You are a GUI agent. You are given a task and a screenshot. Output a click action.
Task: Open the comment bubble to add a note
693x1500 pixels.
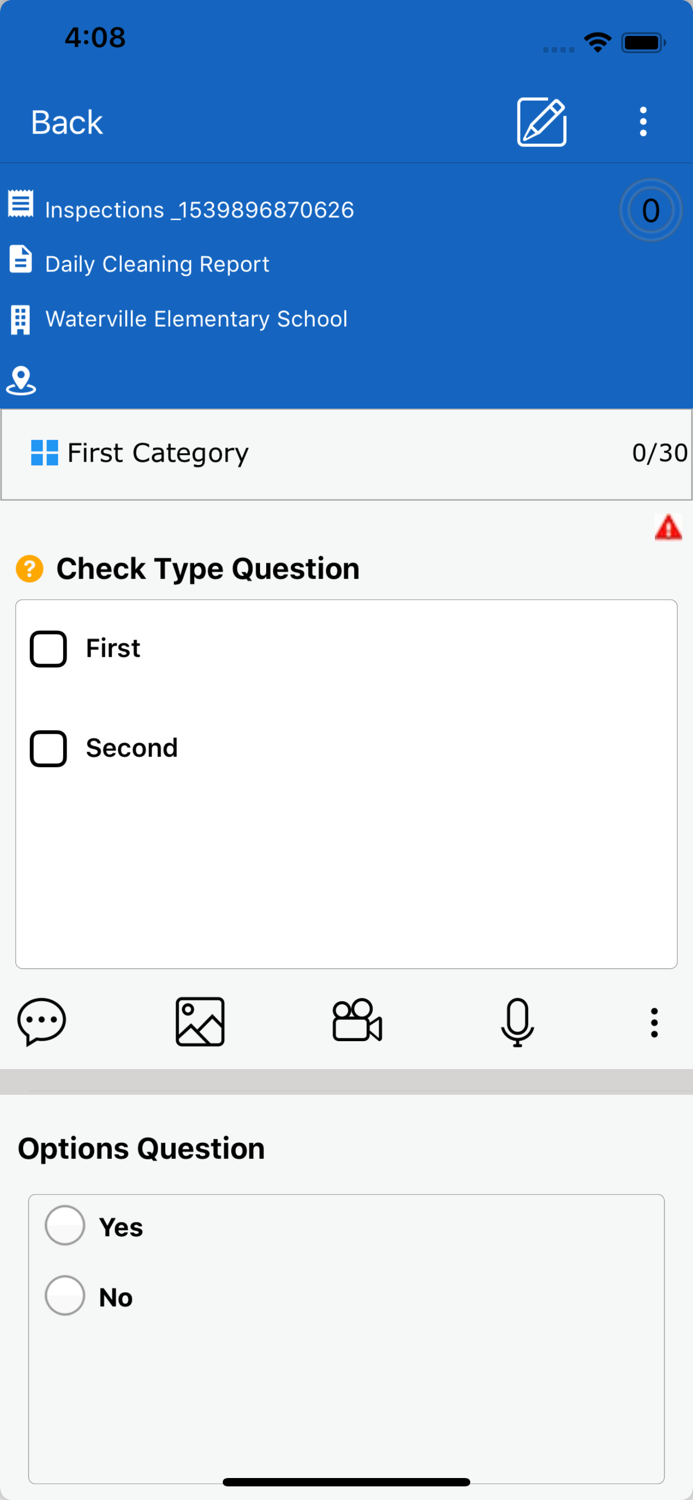41,1021
